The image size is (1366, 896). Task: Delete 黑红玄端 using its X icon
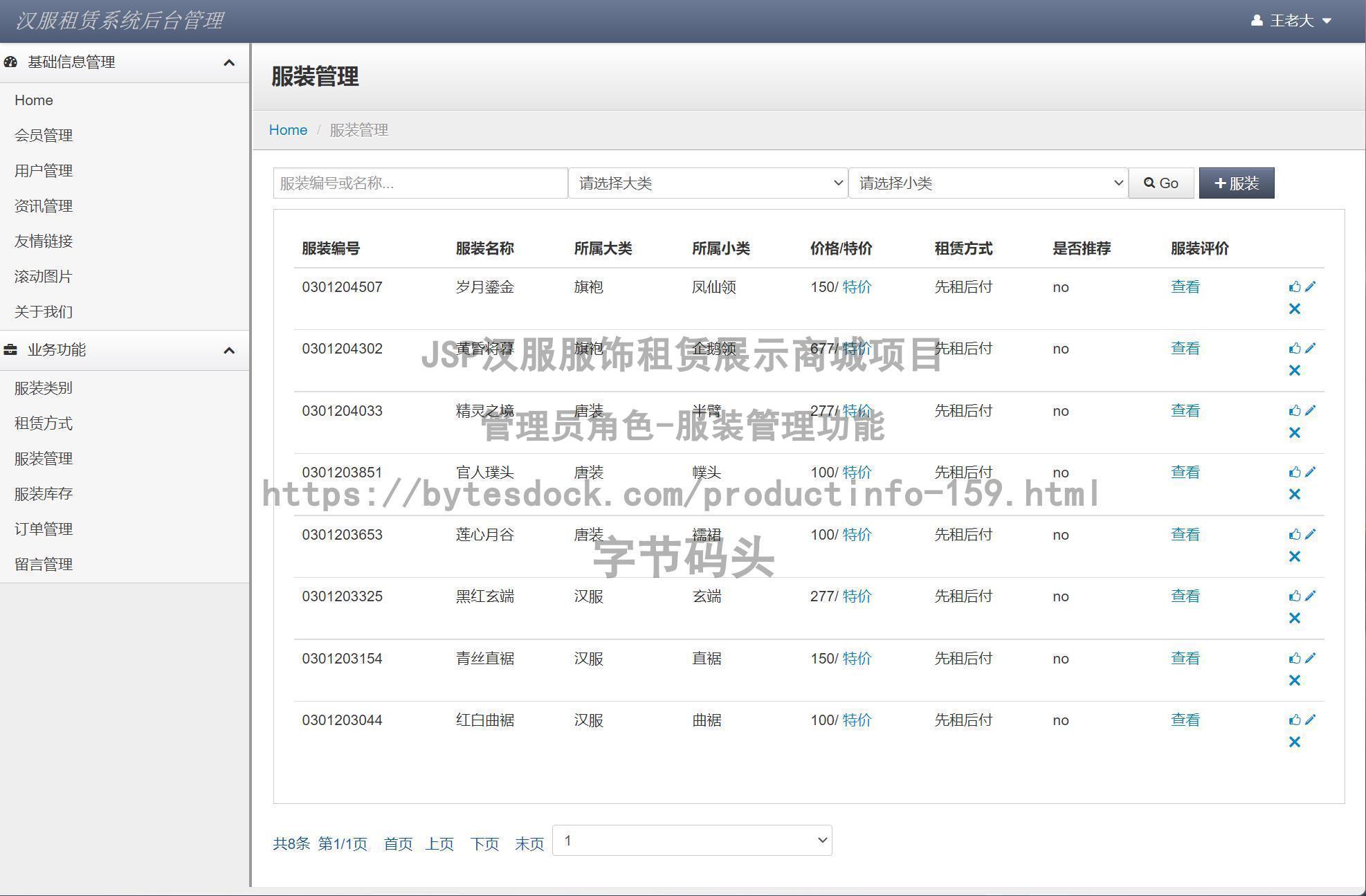tap(1295, 618)
